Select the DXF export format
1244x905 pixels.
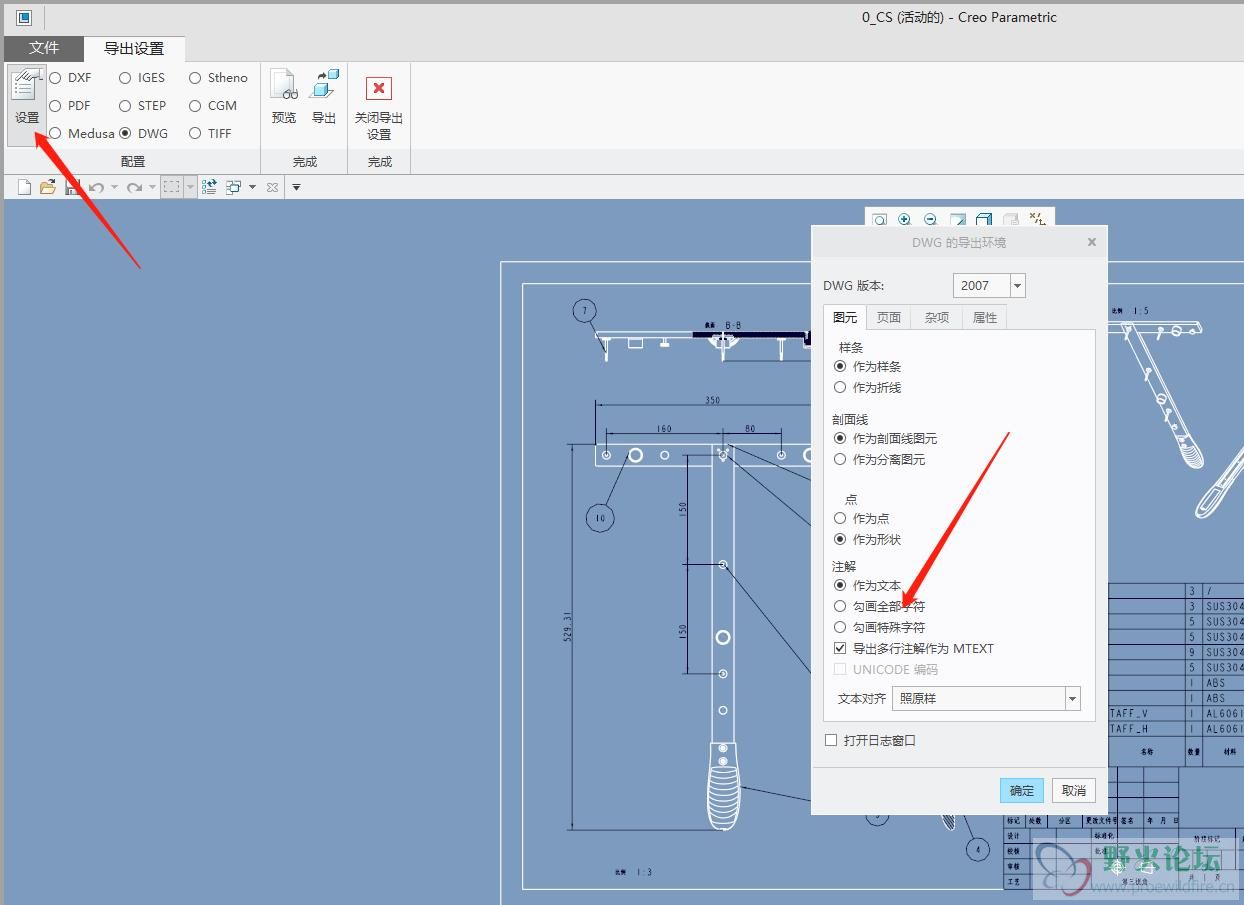56,77
